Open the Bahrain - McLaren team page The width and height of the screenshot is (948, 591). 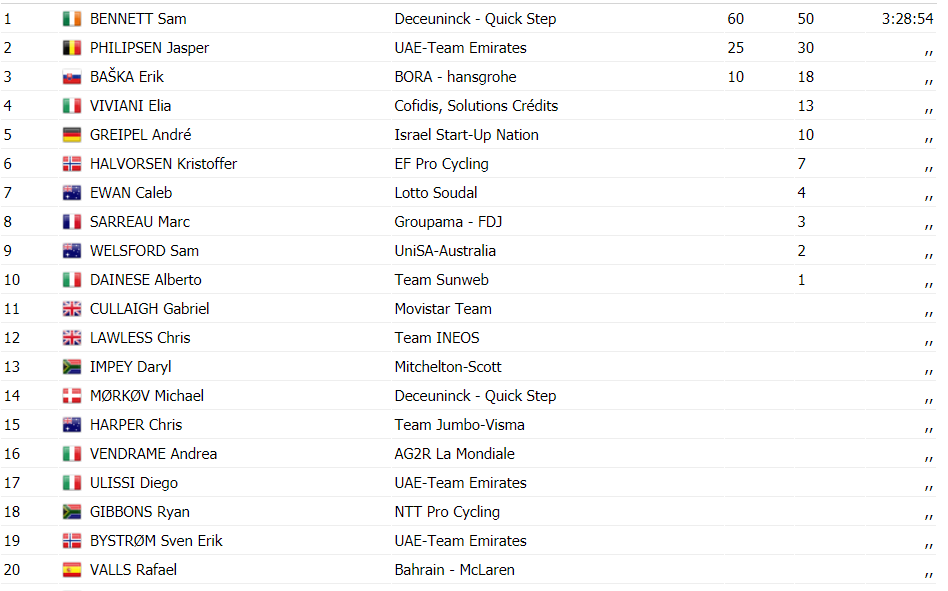tap(455, 570)
